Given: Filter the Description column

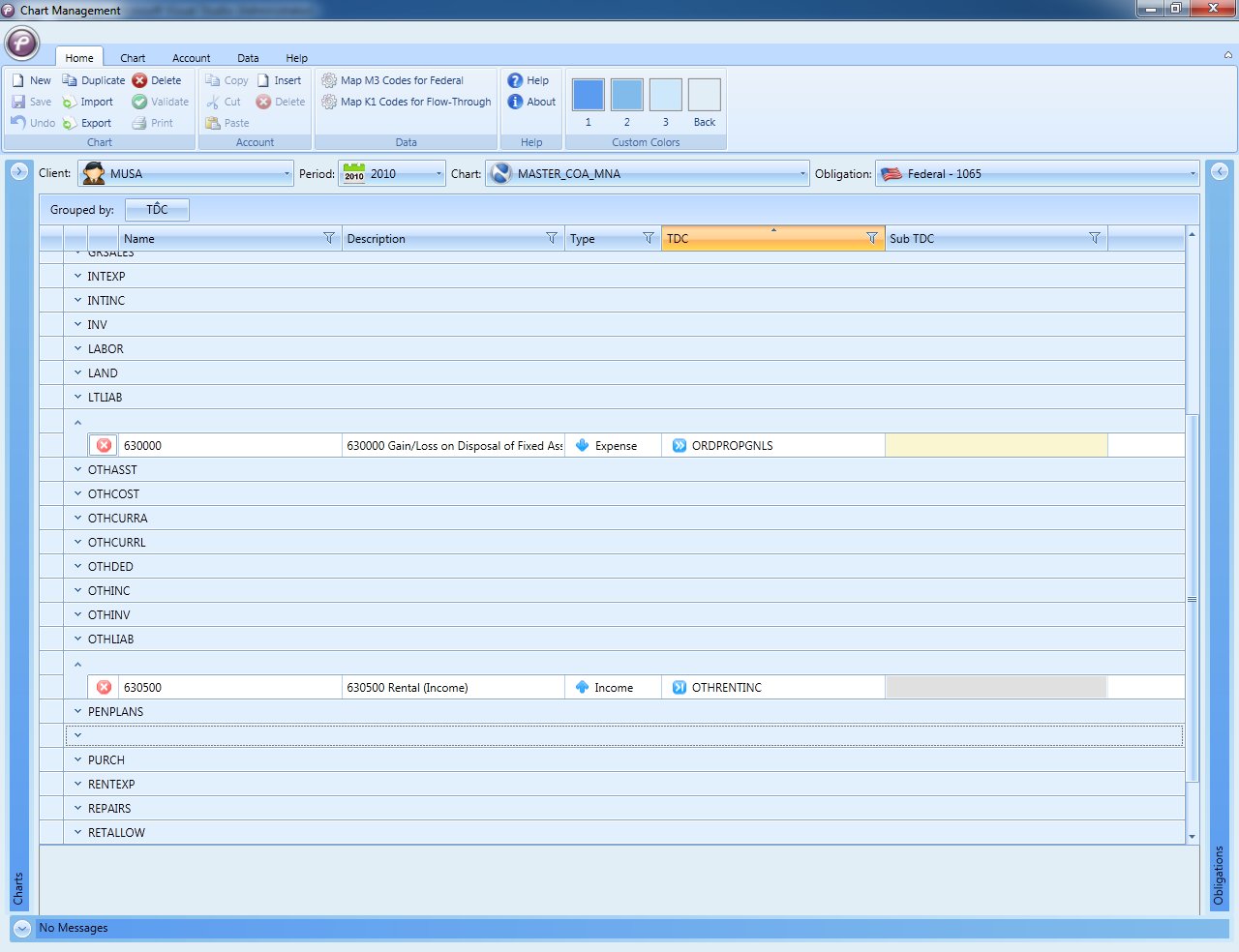Looking at the screenshot, I should (x=552, y=238).
